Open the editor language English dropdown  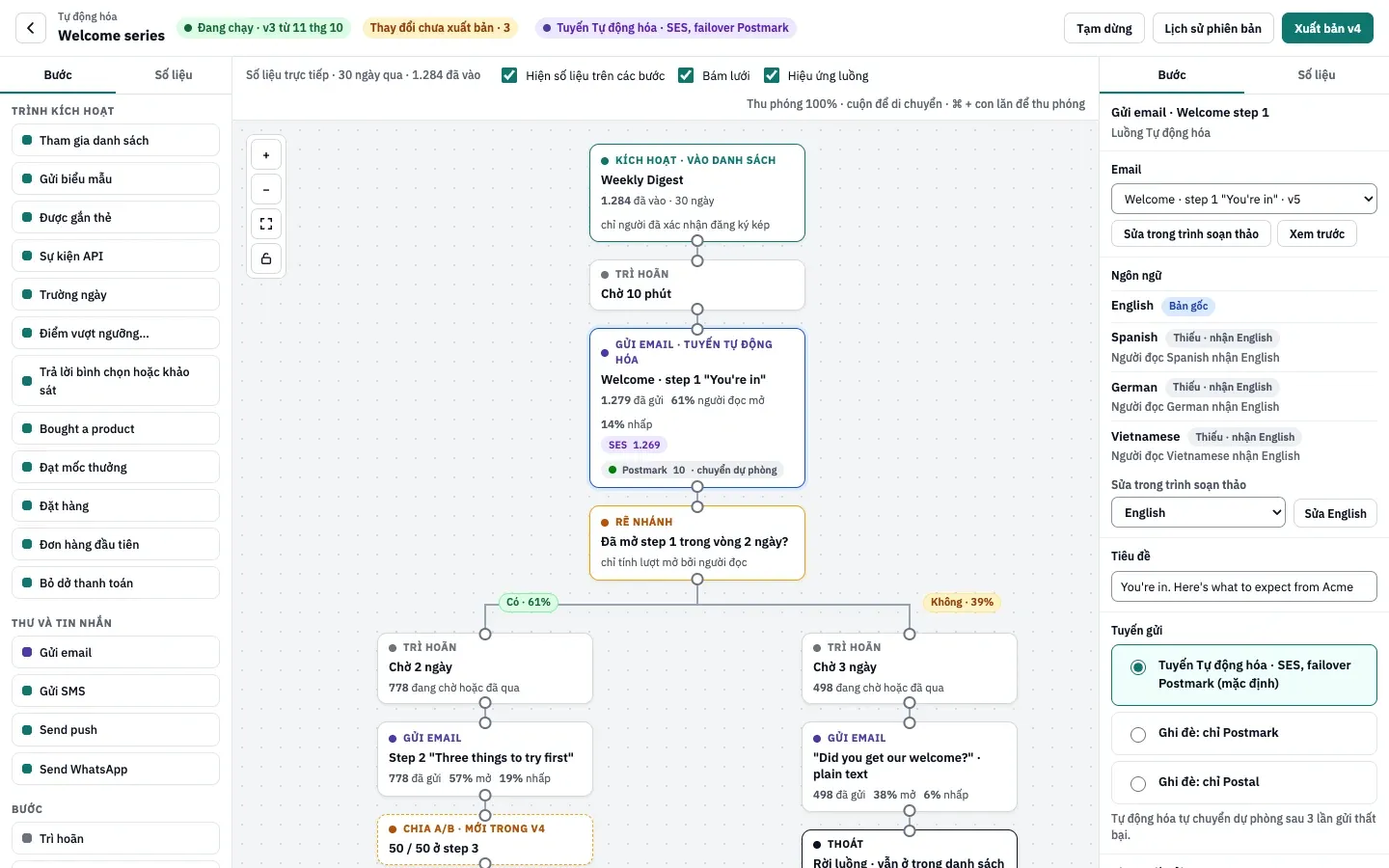click(1198, 512)
